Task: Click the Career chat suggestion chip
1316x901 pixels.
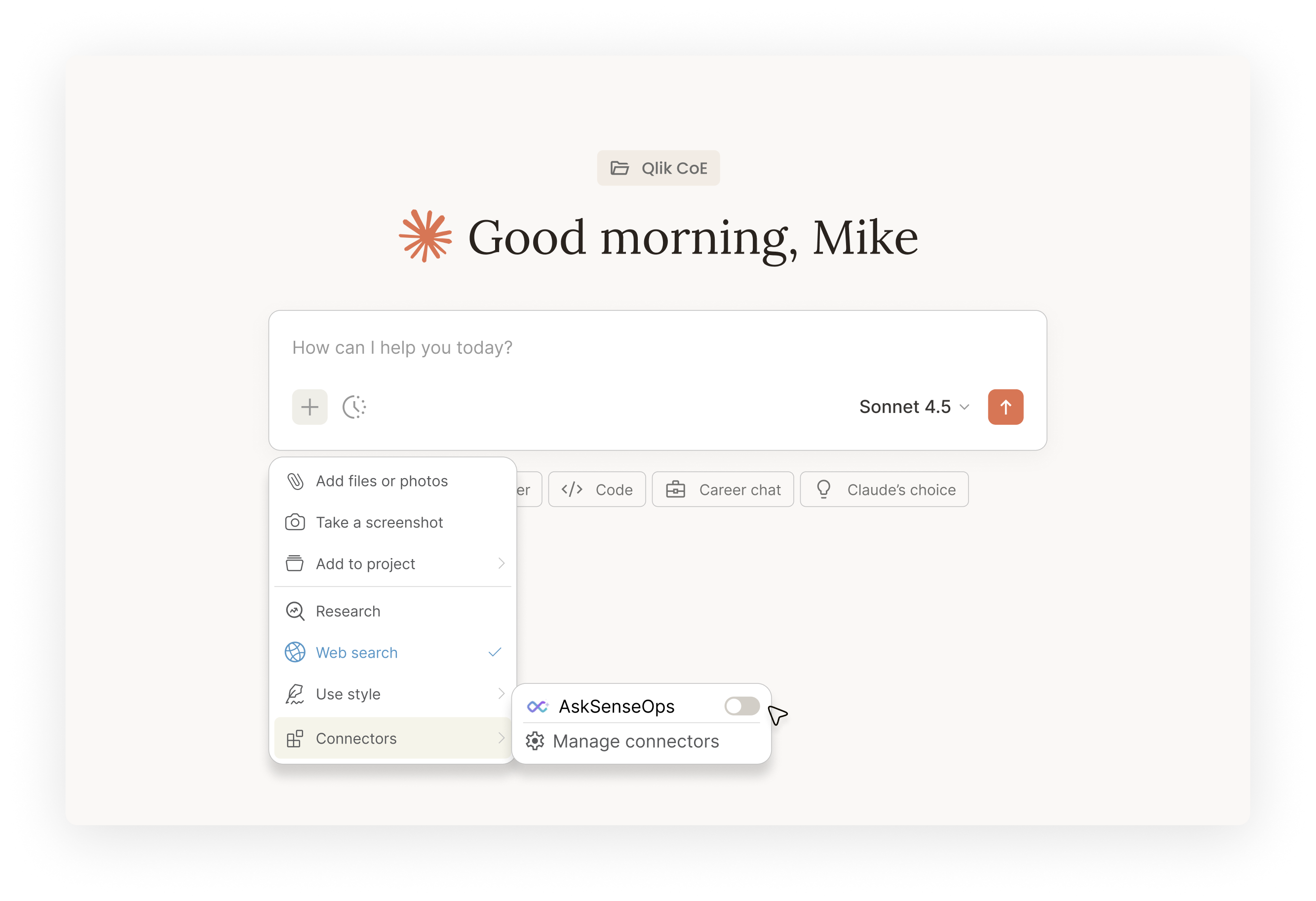Action: (x=723, y=489)
